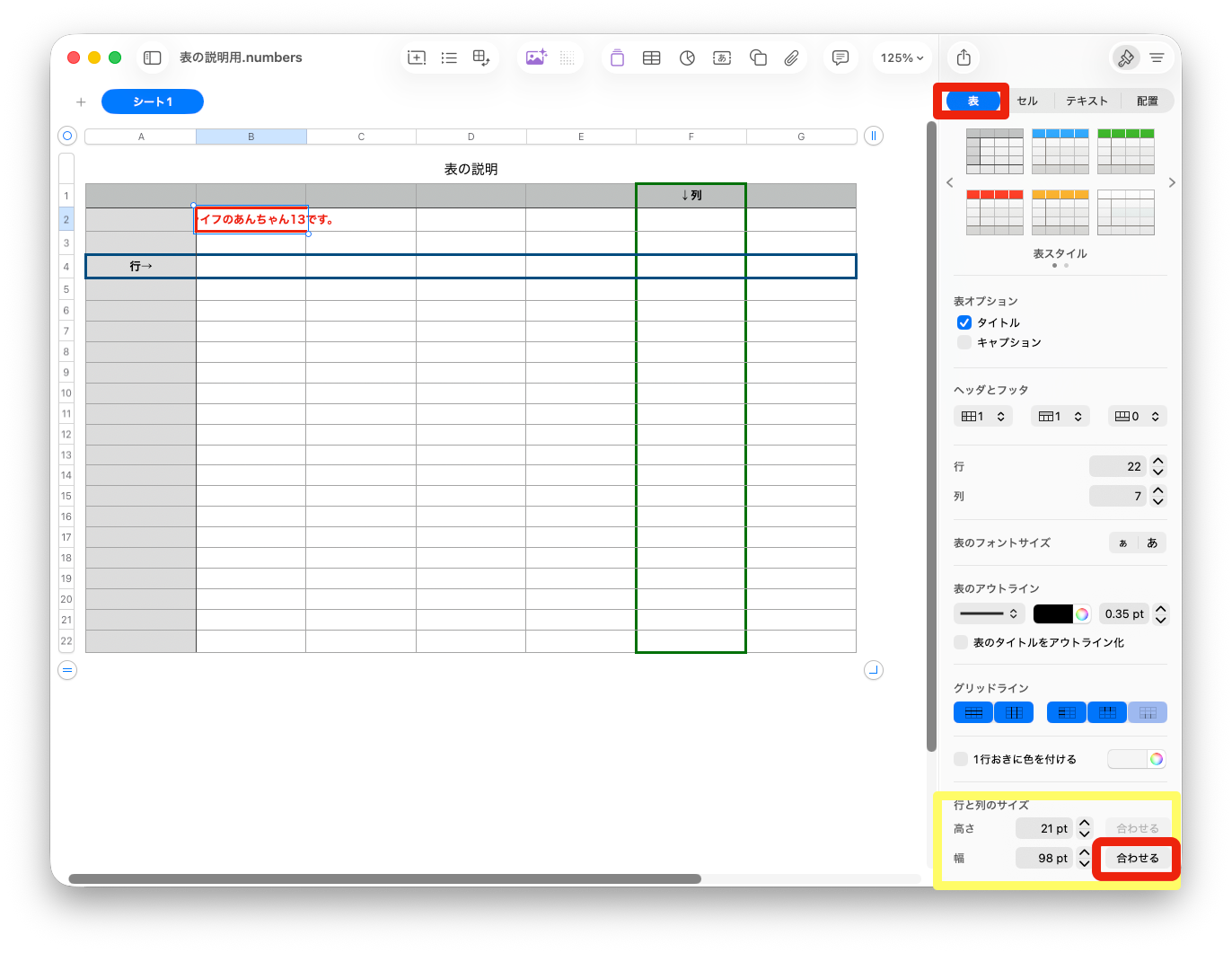Increase the table font size

[x=1152, y=543]
